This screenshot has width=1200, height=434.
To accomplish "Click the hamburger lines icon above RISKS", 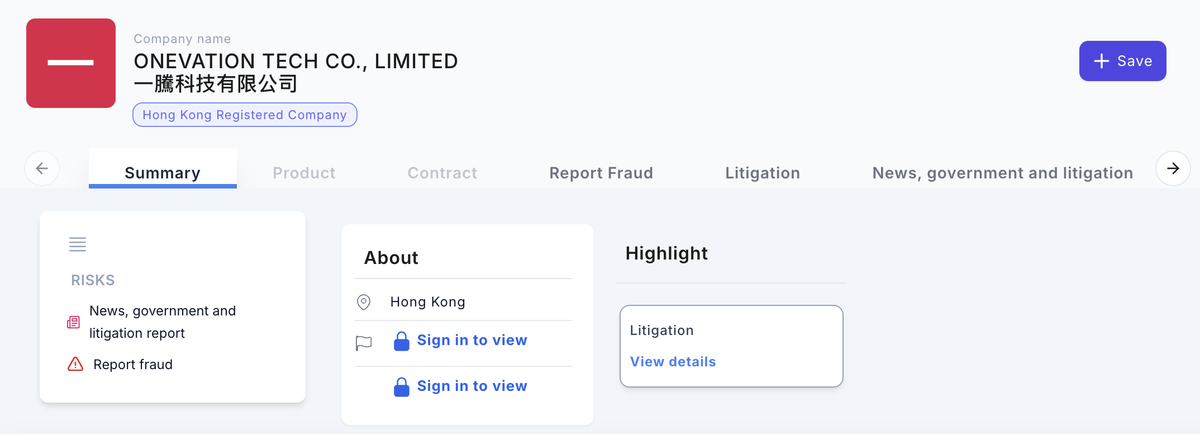I will (x=78, y=244).
